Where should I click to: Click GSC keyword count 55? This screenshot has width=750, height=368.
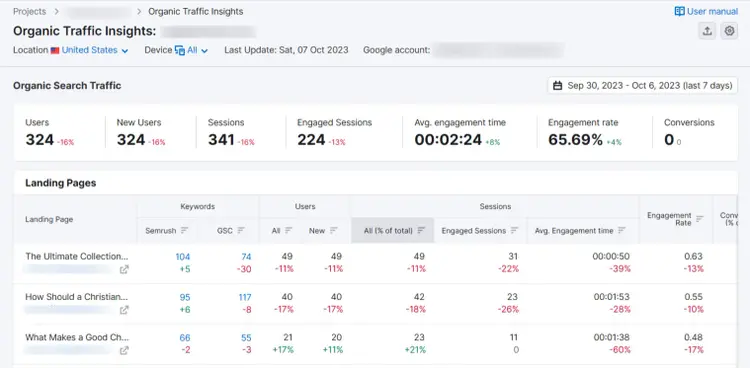246,338
